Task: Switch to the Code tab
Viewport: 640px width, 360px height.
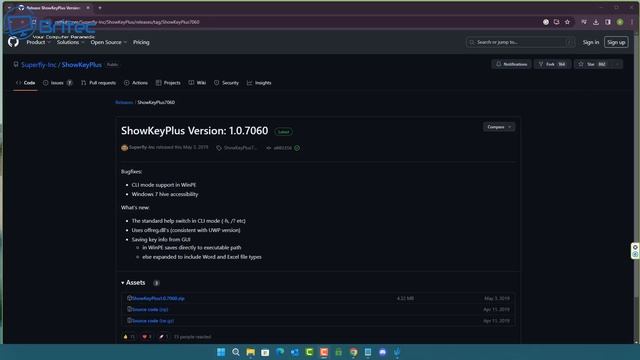Action: (25, 83)
